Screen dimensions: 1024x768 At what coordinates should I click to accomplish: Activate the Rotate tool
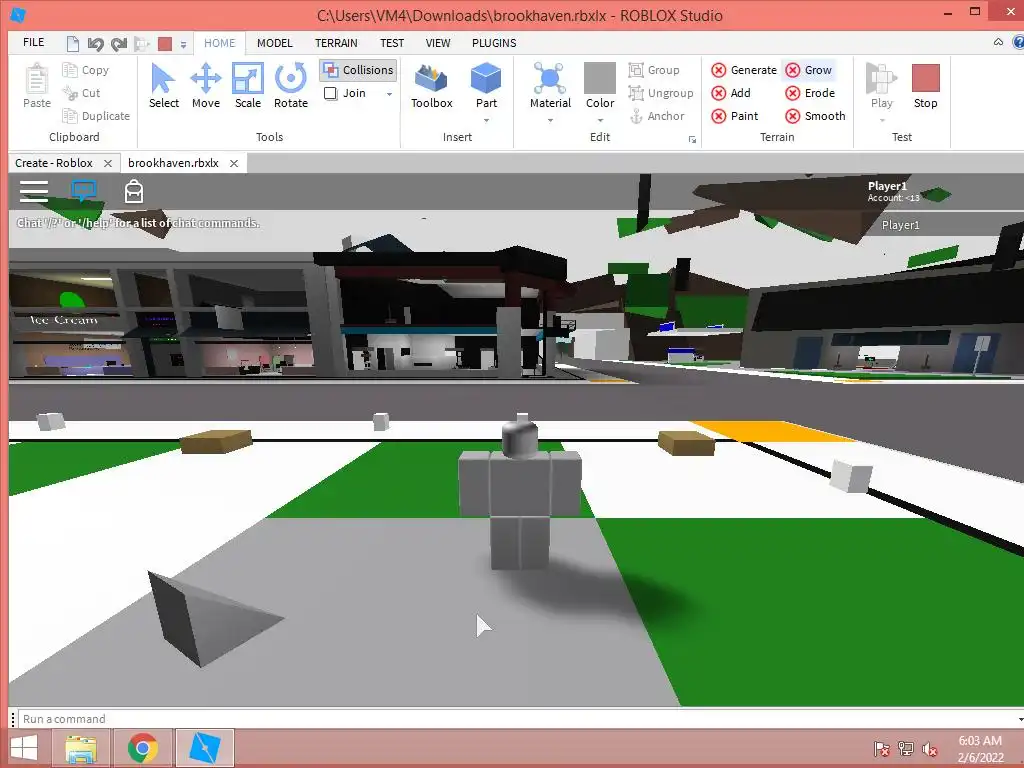291,86
